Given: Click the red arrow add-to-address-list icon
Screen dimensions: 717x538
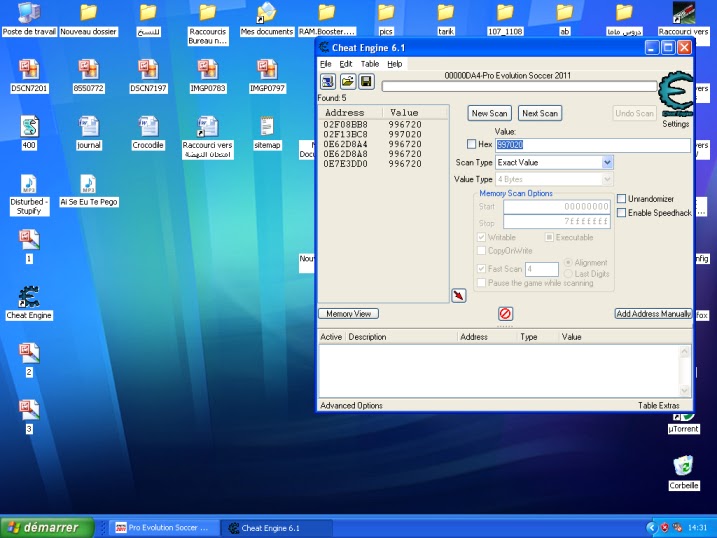Looking at the screenshot, I should coord(459,295).
